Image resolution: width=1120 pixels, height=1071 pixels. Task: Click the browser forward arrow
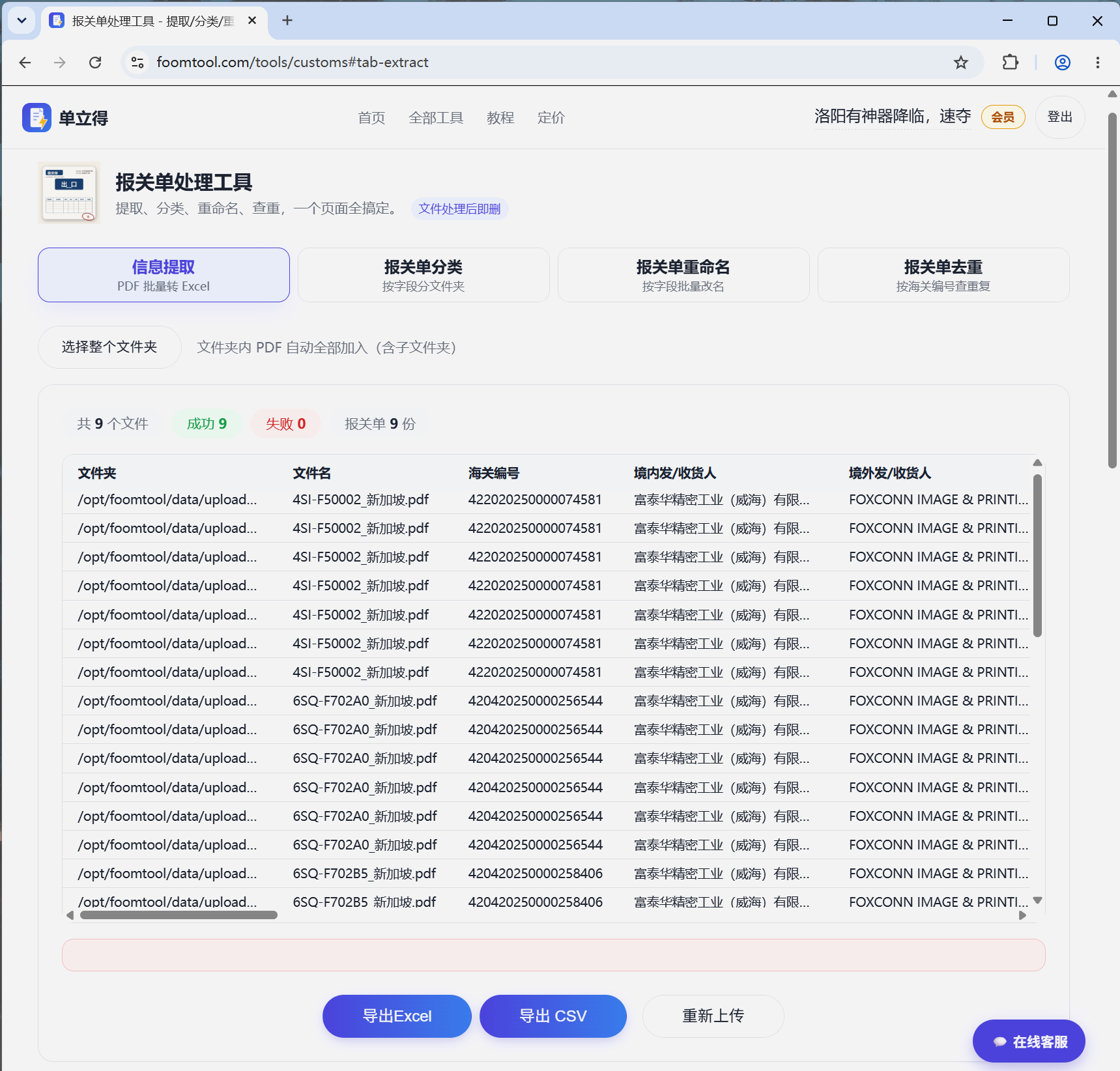click(x=60, y=63)
